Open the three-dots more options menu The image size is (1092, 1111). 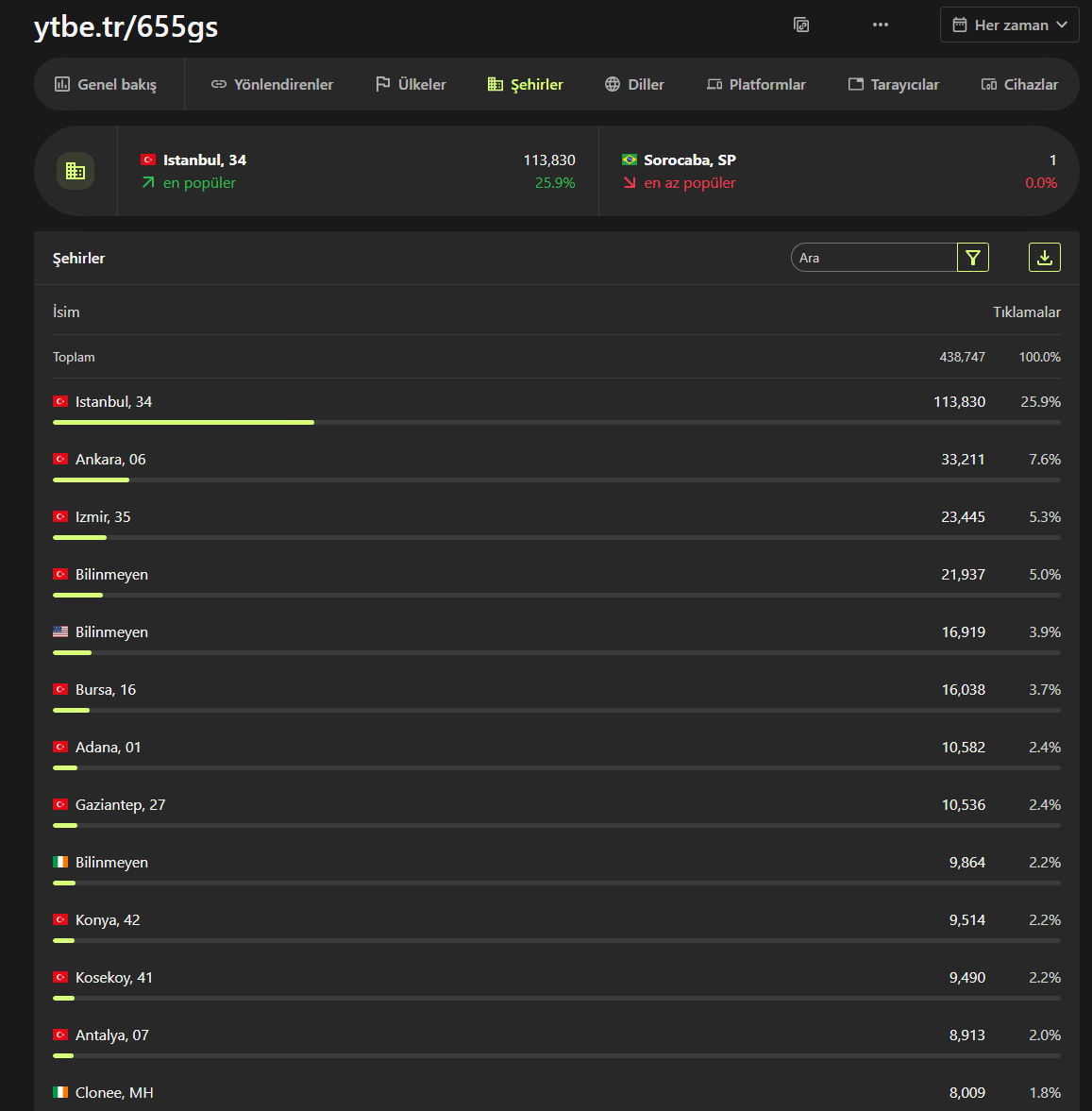[881, 25]
